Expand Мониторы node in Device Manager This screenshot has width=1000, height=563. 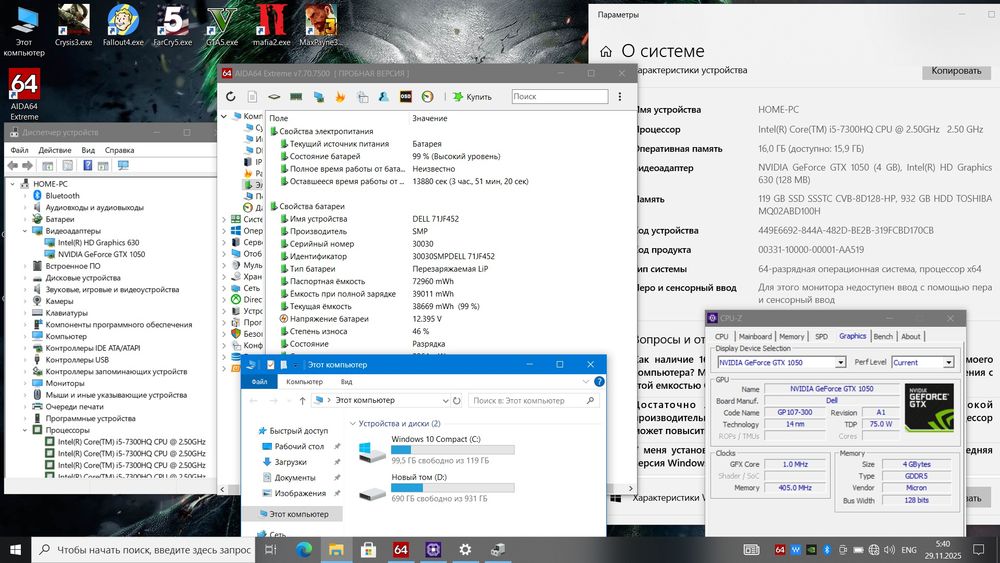tap(26, 383)
